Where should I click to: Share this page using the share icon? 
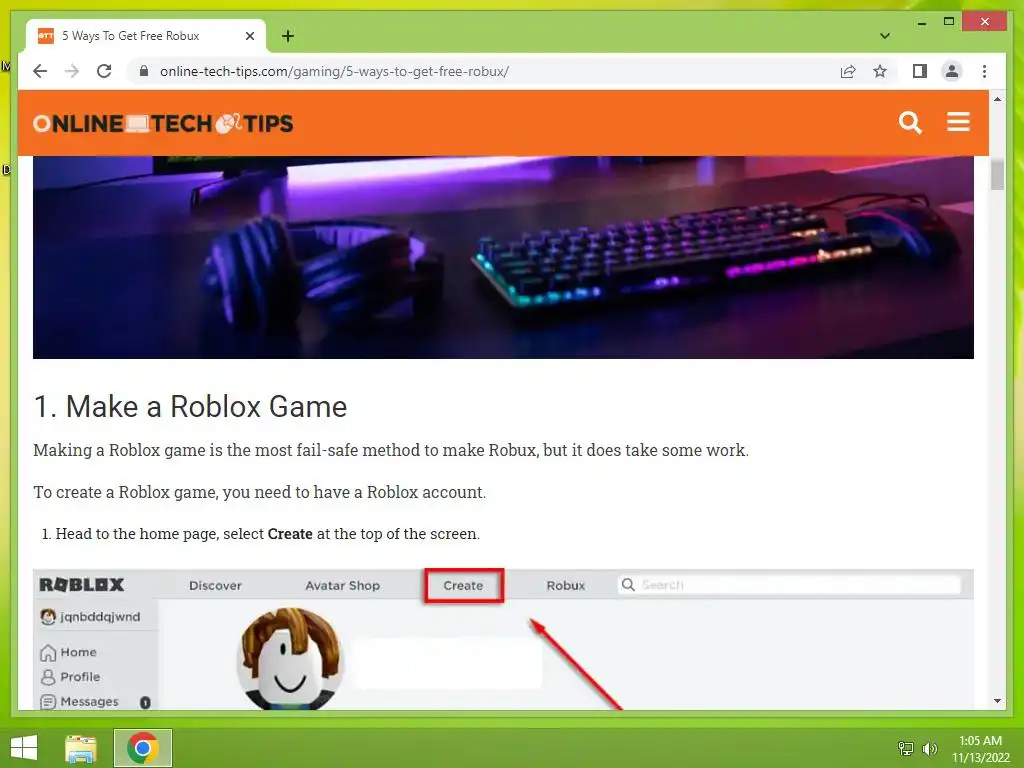point(848,71)
